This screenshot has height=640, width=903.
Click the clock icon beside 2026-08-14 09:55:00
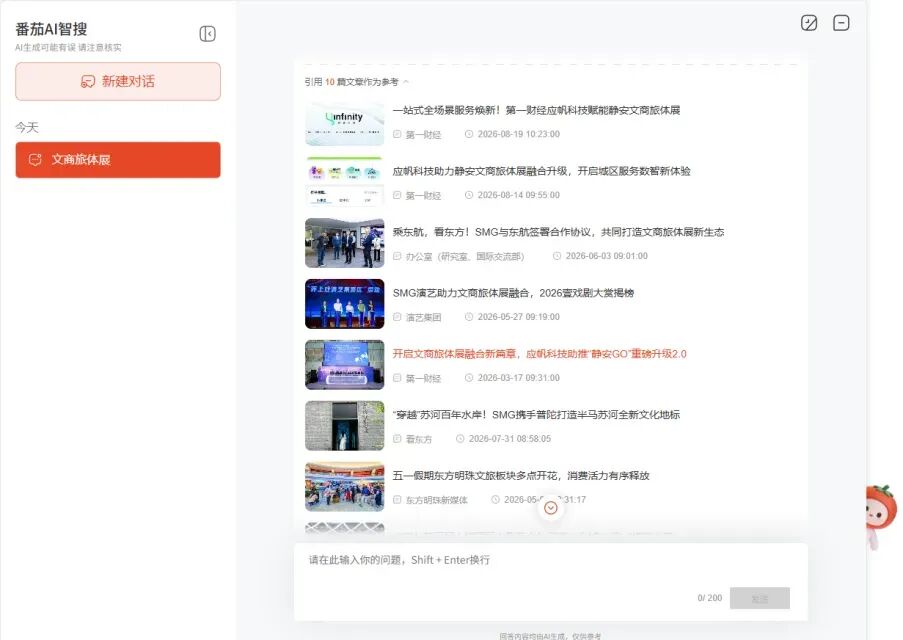[x=469, y=195]
